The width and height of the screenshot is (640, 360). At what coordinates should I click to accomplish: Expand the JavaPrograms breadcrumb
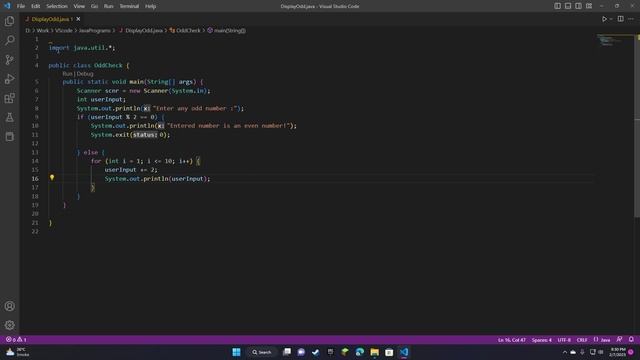coord(95,30)
